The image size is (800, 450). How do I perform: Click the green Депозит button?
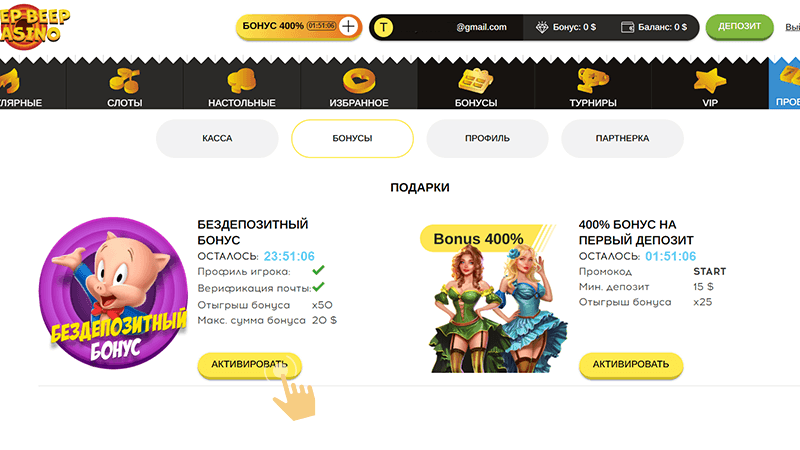tap(739, 27)
